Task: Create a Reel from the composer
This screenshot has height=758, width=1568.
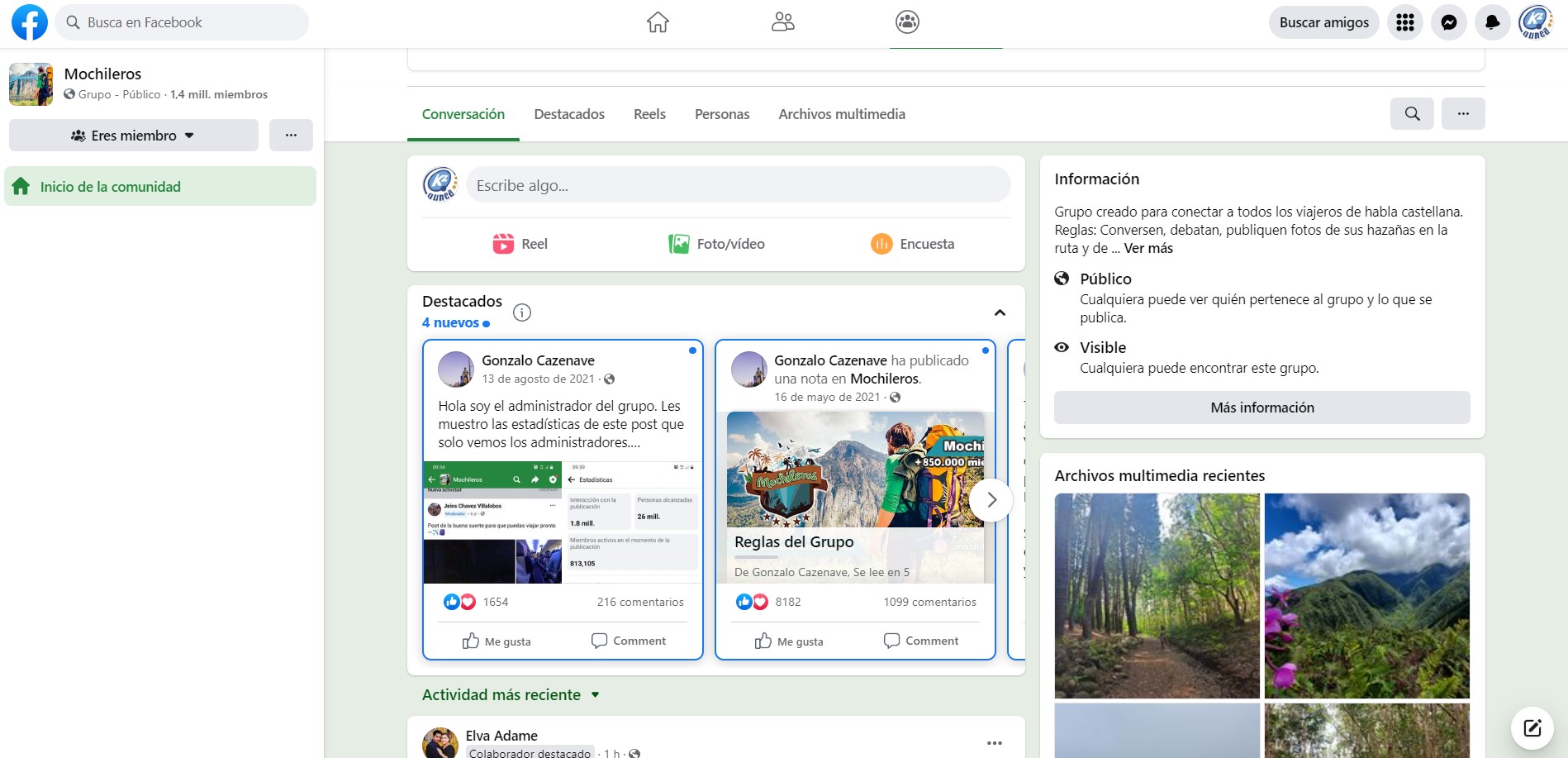Action: point(520,244)
